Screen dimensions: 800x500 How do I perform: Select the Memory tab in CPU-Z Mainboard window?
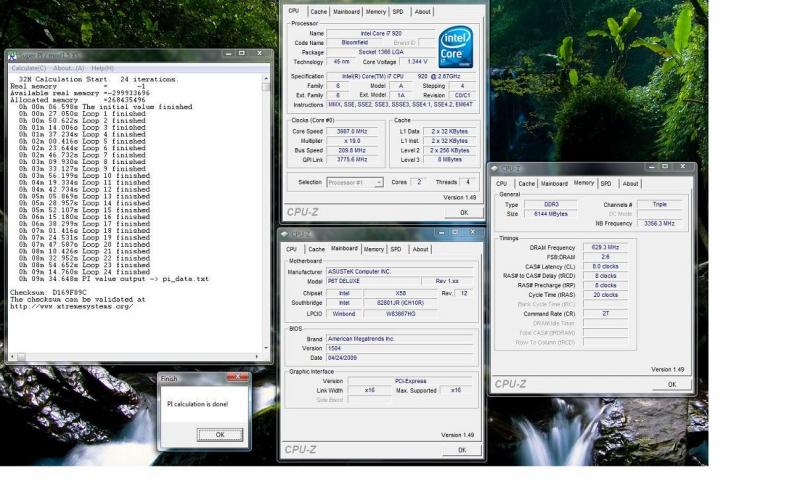click(x=373, y=249)
